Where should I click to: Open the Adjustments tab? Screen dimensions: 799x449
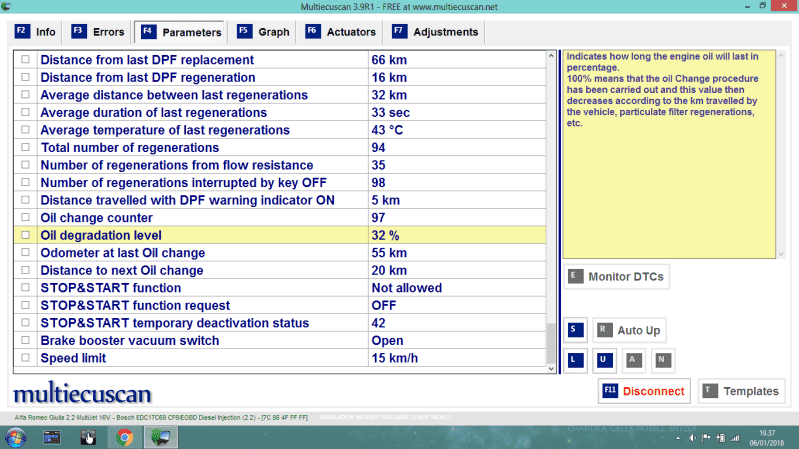click(x=436, y=32)
